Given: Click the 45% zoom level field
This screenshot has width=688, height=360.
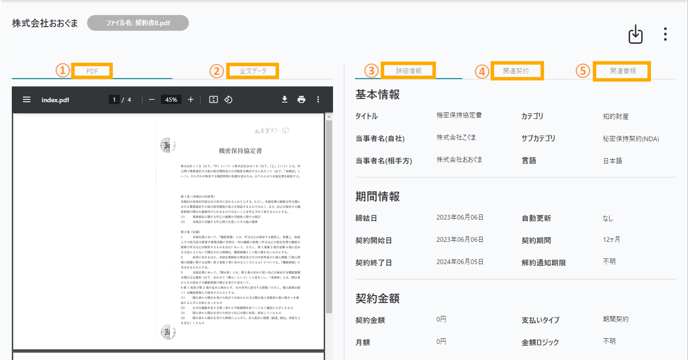Looking at the screenshot, I should click(171, 100).
